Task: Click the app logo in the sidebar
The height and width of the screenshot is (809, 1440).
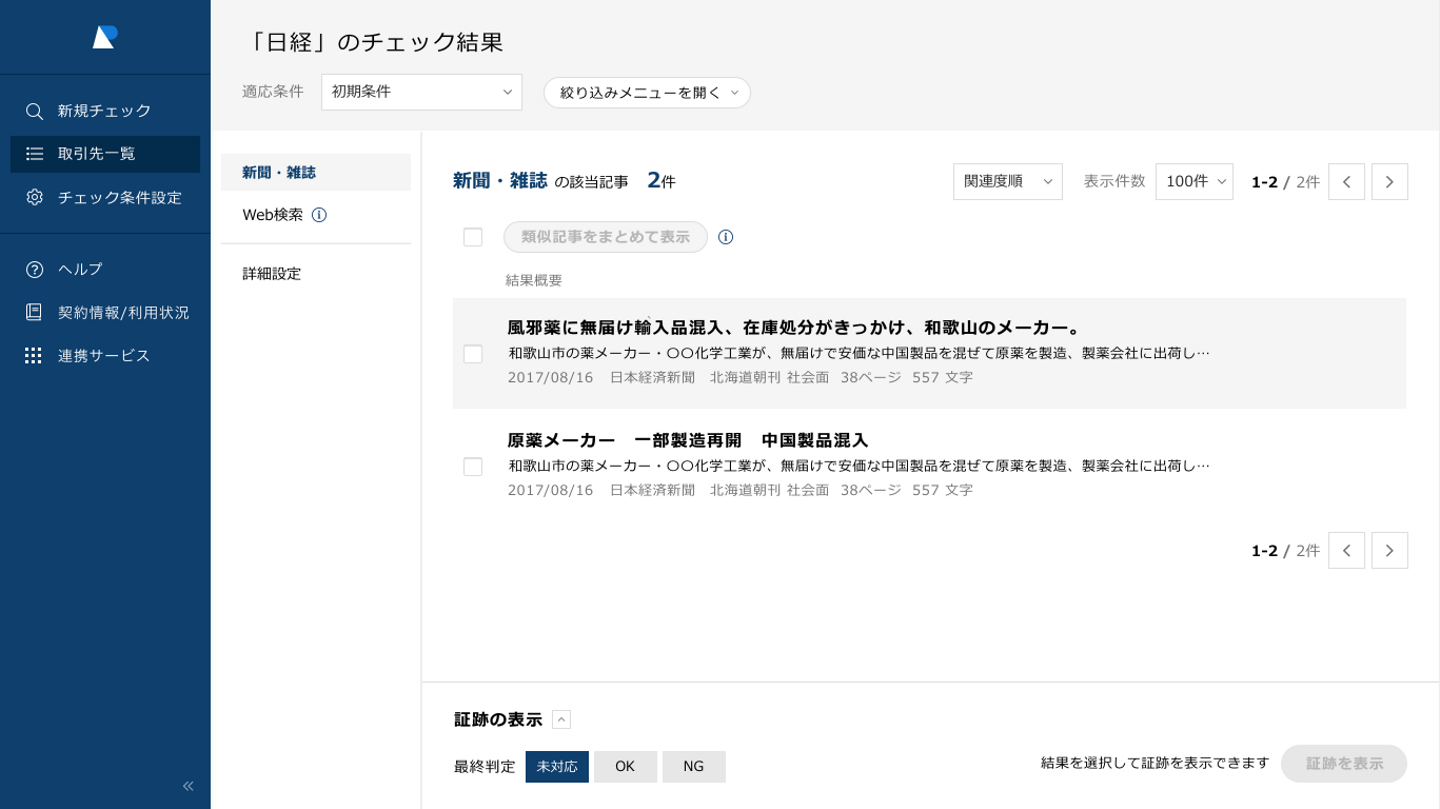Action: tap(105, 37)
